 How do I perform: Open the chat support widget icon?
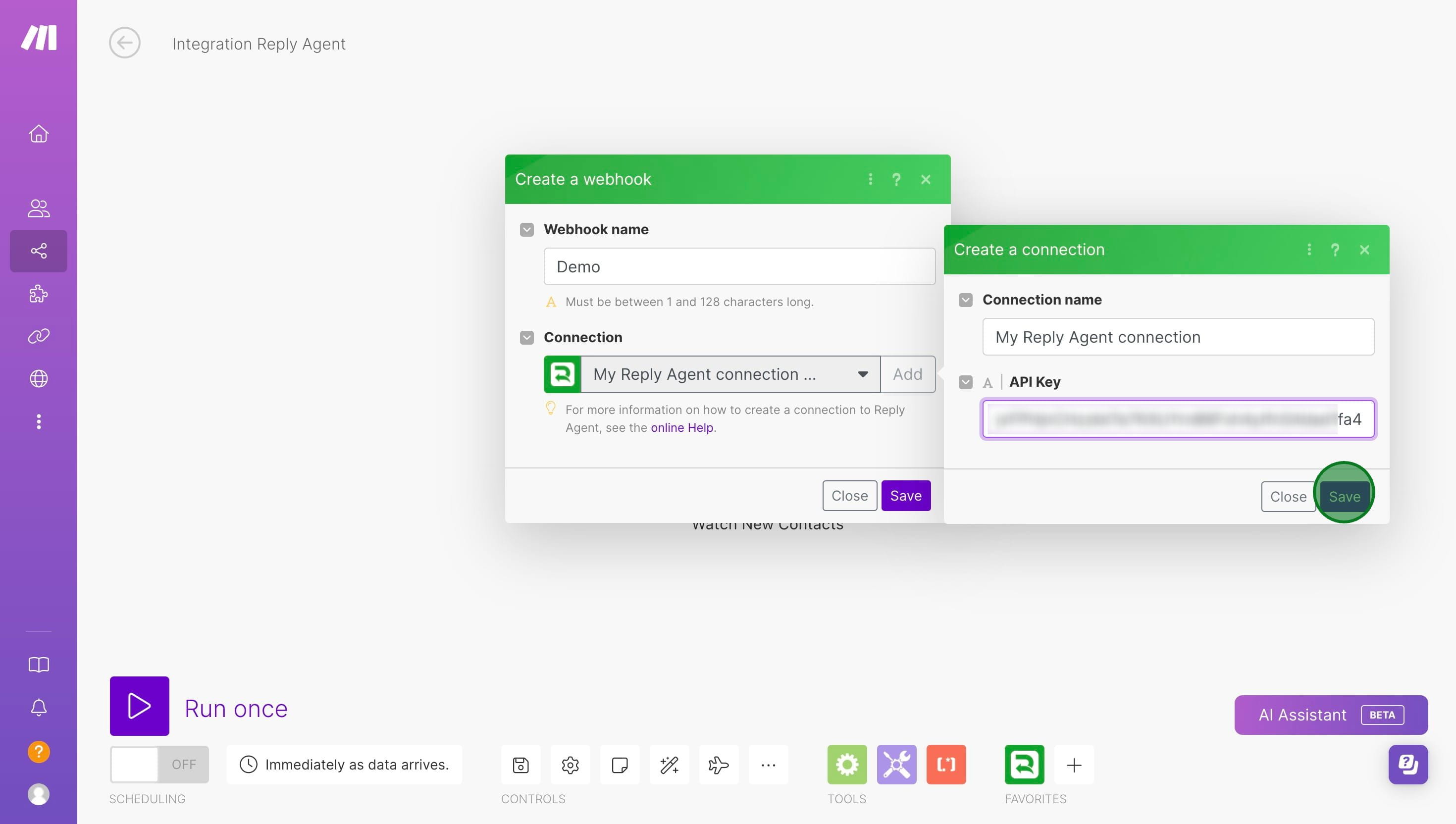tap(1408, 765)
